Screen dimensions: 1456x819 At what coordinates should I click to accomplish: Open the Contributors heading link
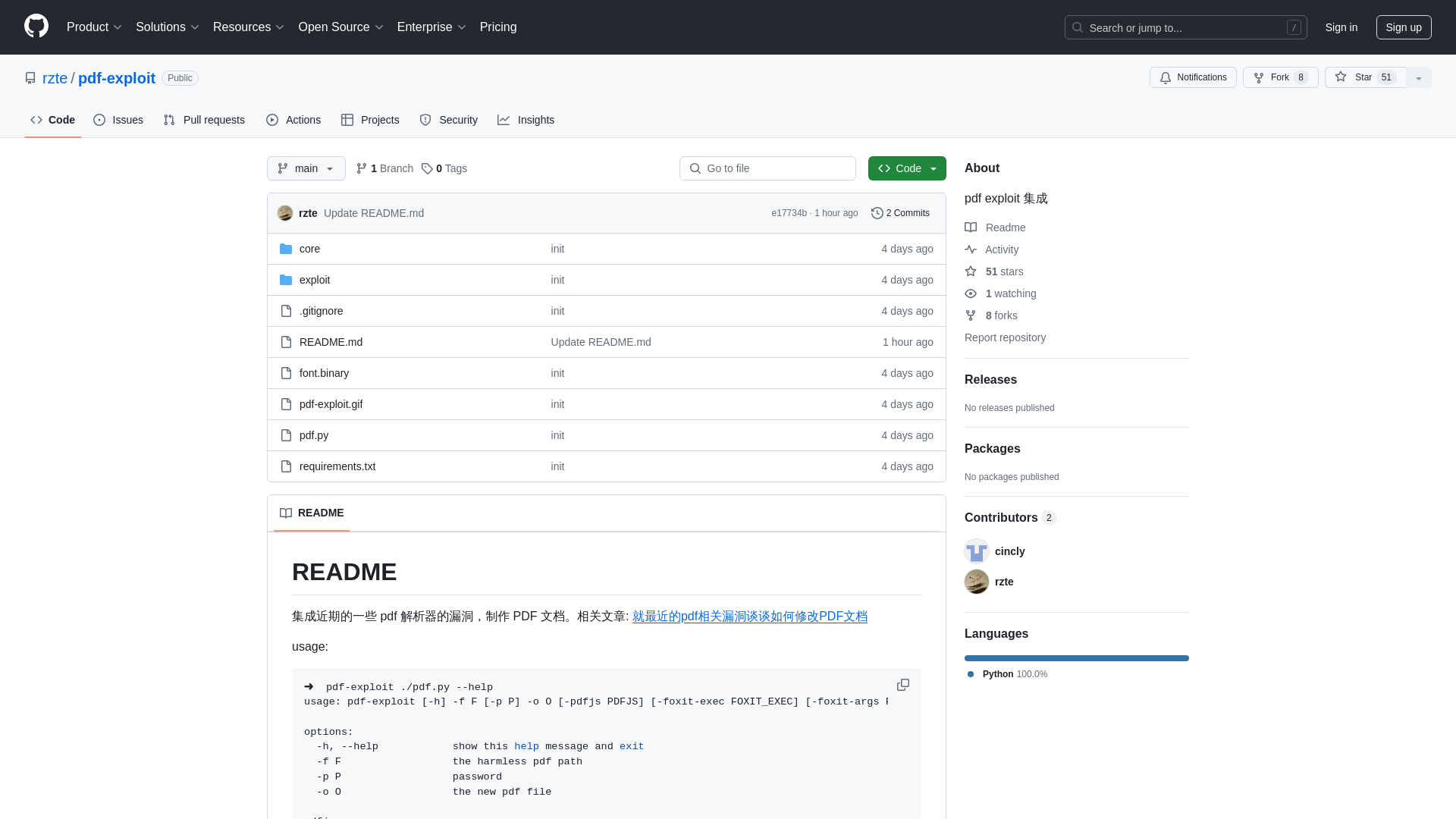point(1010,518)
